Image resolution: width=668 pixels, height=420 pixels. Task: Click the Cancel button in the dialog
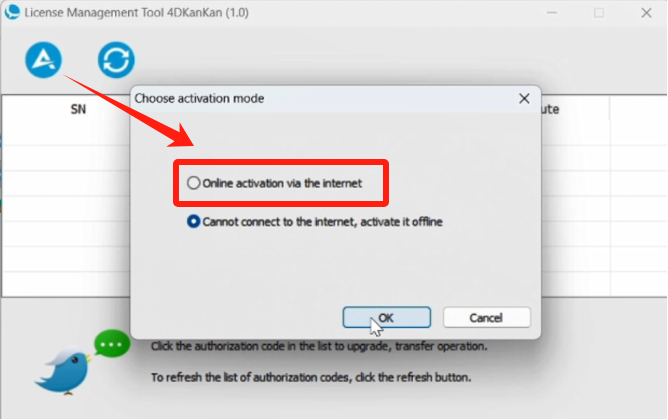tap(487, 317)
